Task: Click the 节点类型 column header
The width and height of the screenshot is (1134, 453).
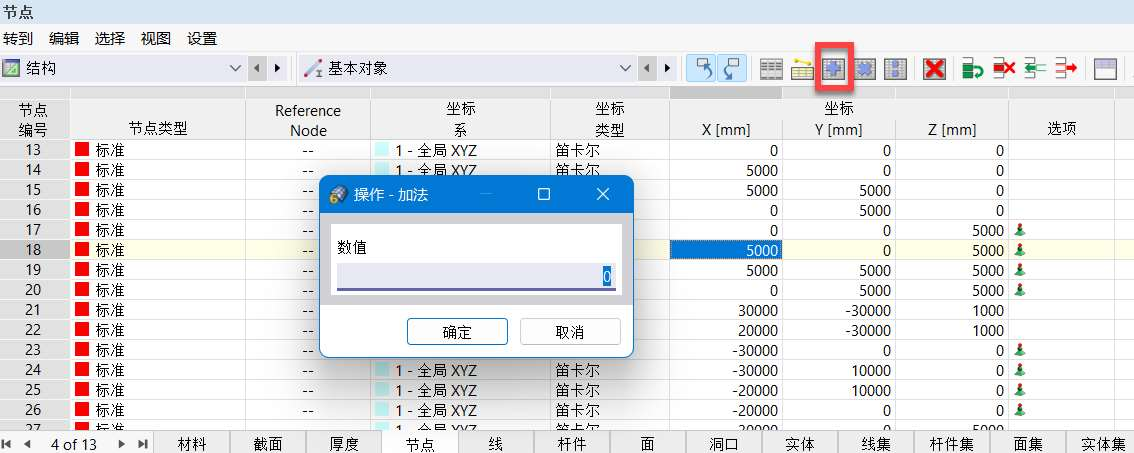Action: [158, 129]
